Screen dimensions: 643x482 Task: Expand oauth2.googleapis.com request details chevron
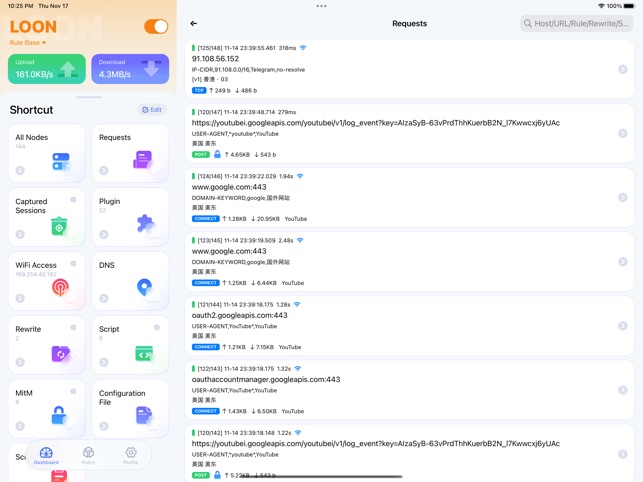point(622,325)
